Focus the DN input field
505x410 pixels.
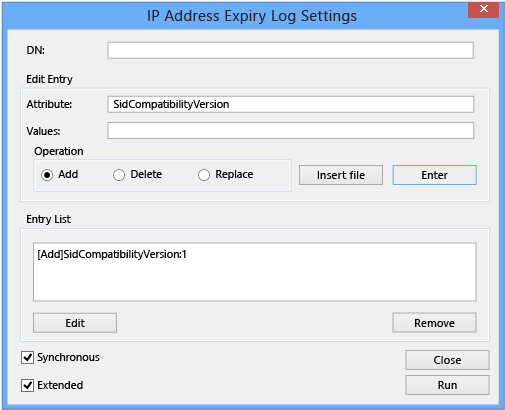(x=290, y=50)
